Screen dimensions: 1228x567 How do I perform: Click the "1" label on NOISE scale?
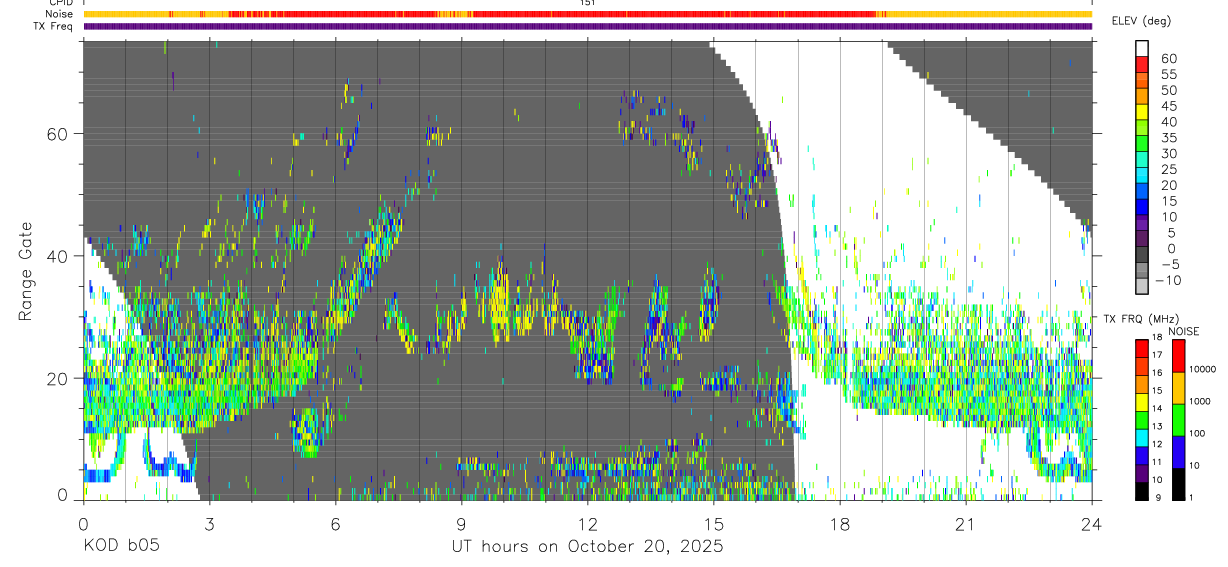(1193, 497)
